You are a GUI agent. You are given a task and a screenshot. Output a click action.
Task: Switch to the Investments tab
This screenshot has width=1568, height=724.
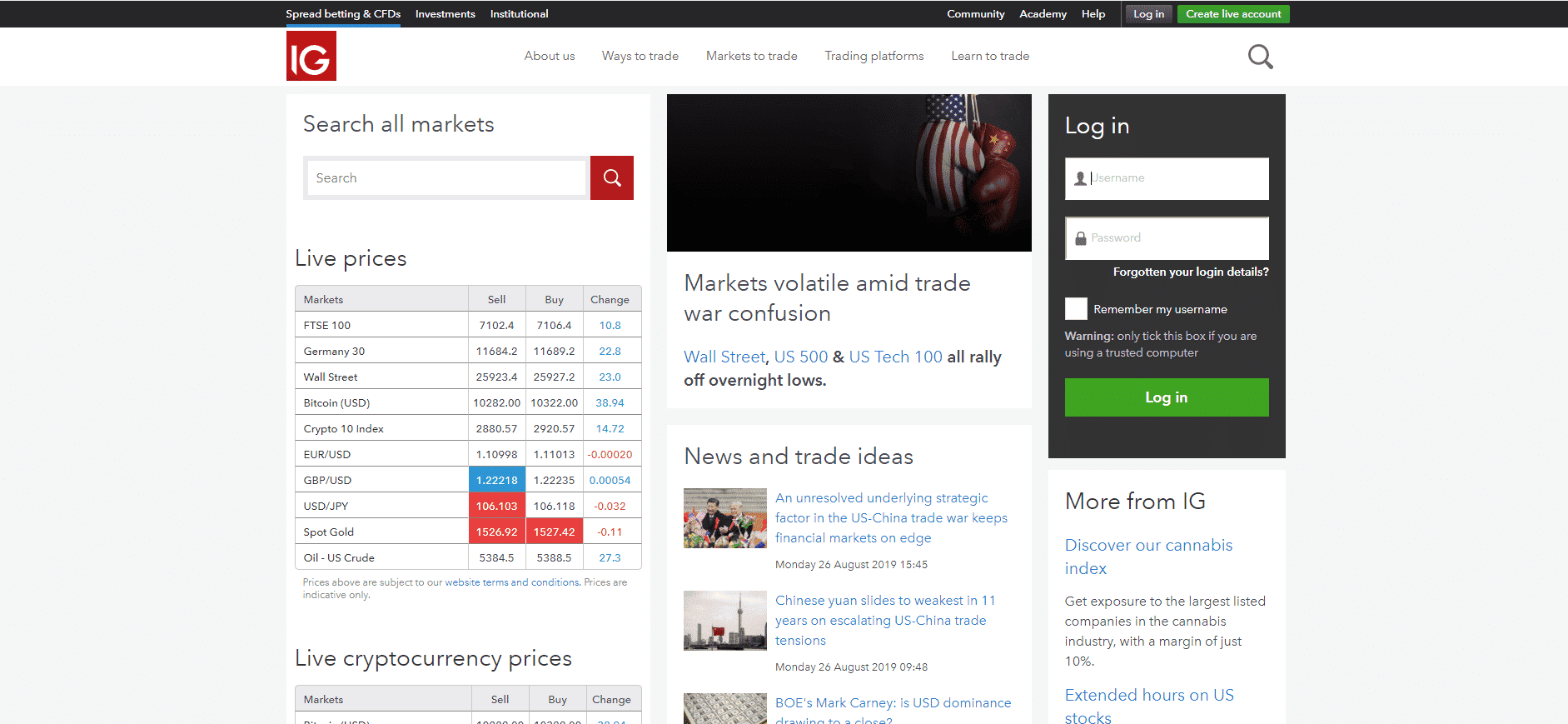pyautogui.click(x=445, y=14)
